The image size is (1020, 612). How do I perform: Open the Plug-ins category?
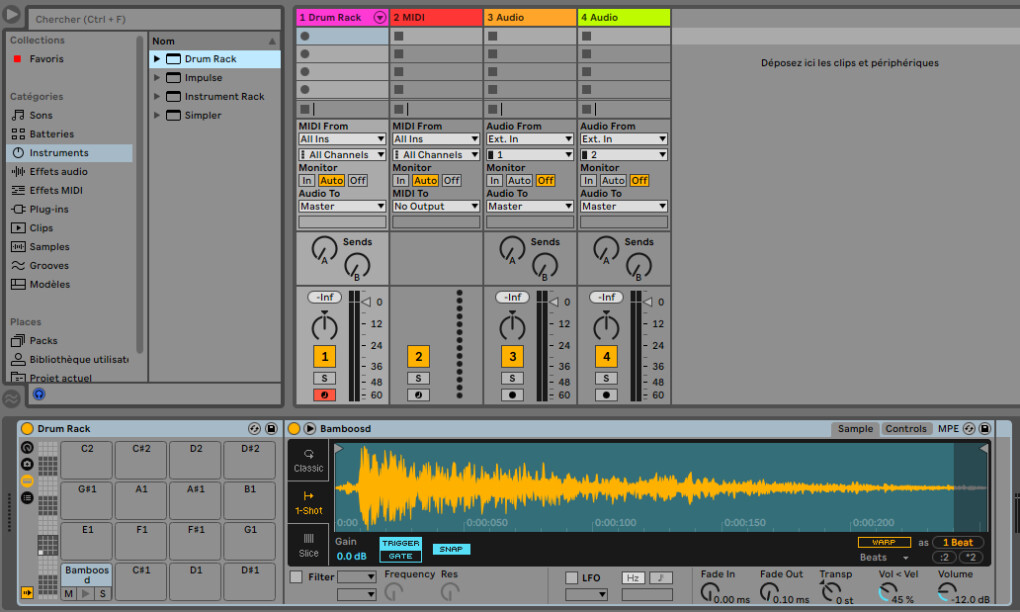click(49, 209)
